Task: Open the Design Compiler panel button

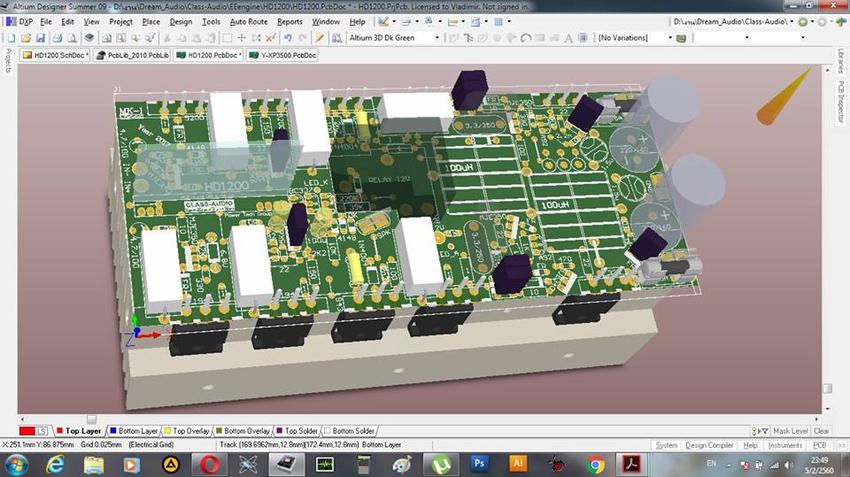Action: (x=709, y=445)
